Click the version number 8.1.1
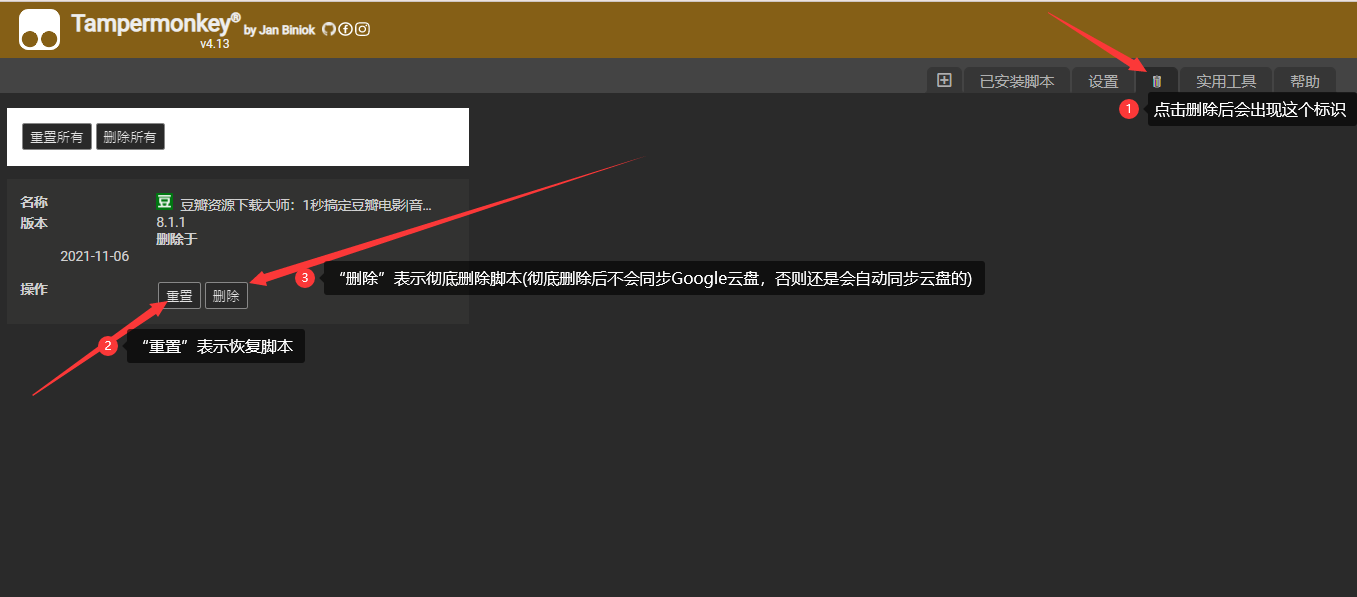This screenshot has width=1357, height=597. (171, 222)
